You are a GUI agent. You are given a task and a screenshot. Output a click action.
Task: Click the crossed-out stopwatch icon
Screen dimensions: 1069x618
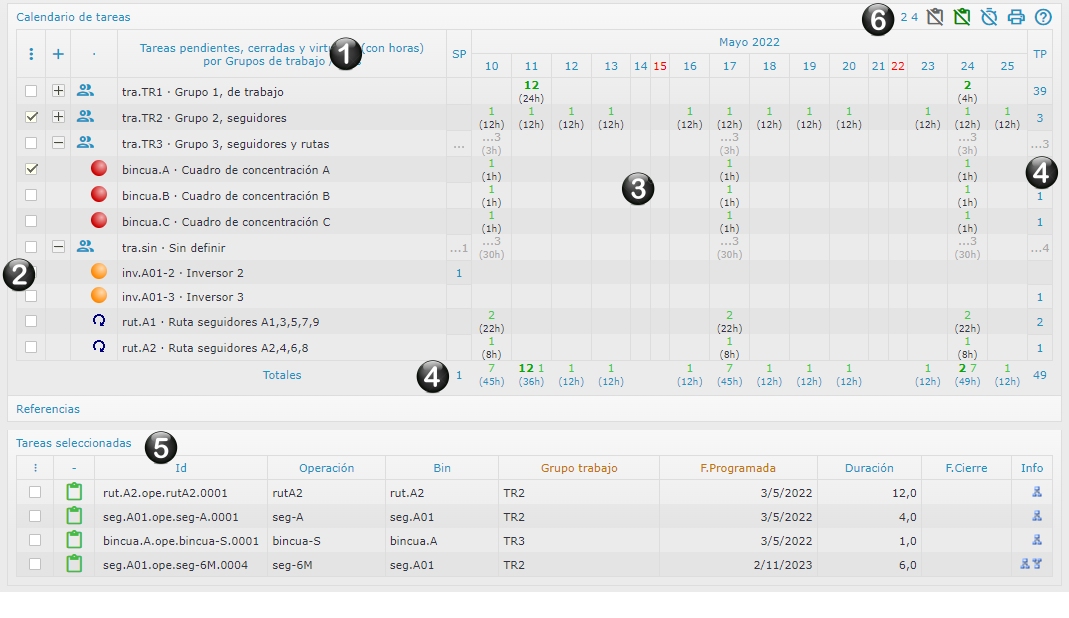click(x=990, y=17)
